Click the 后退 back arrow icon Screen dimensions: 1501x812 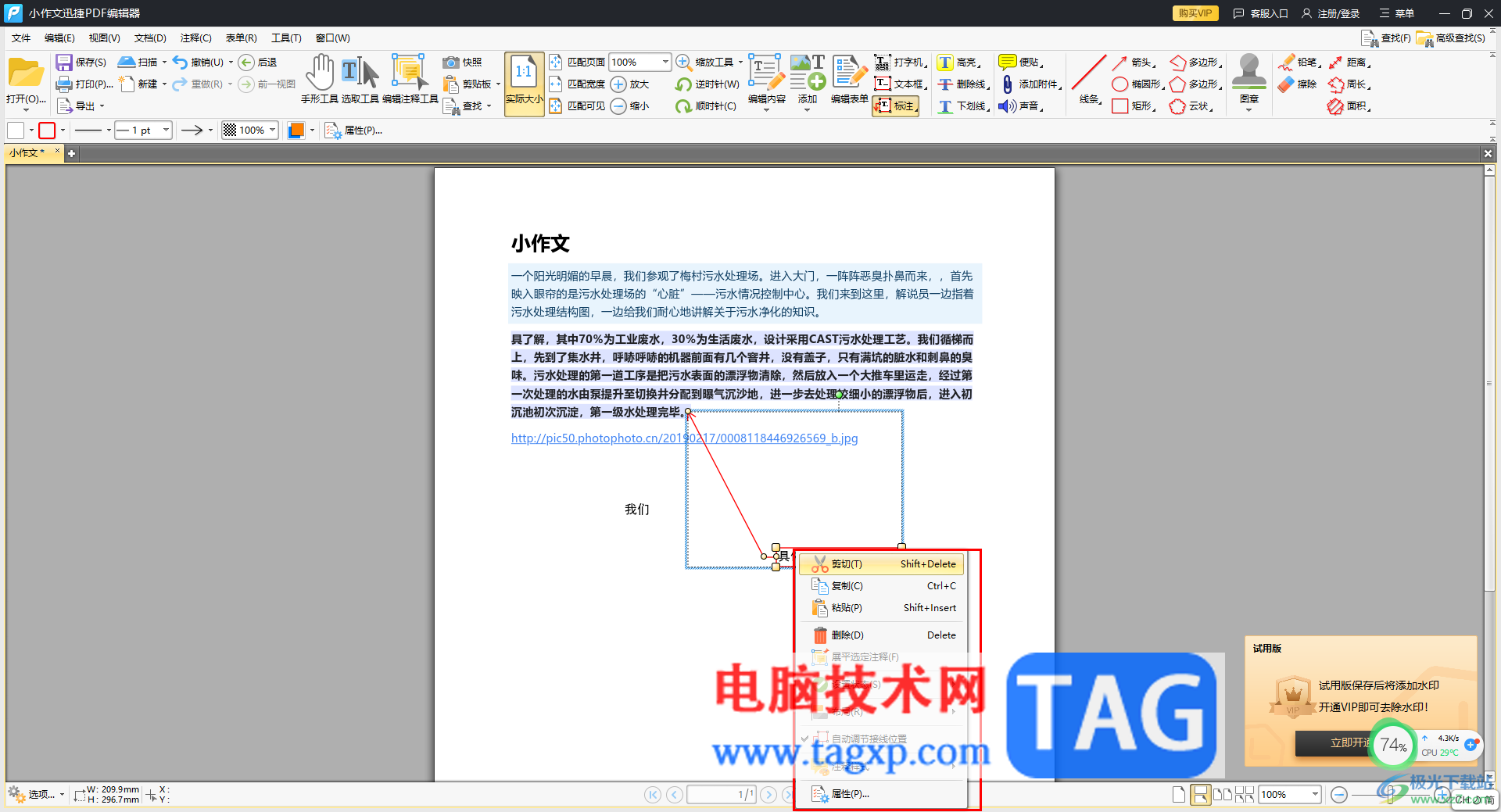246,63
